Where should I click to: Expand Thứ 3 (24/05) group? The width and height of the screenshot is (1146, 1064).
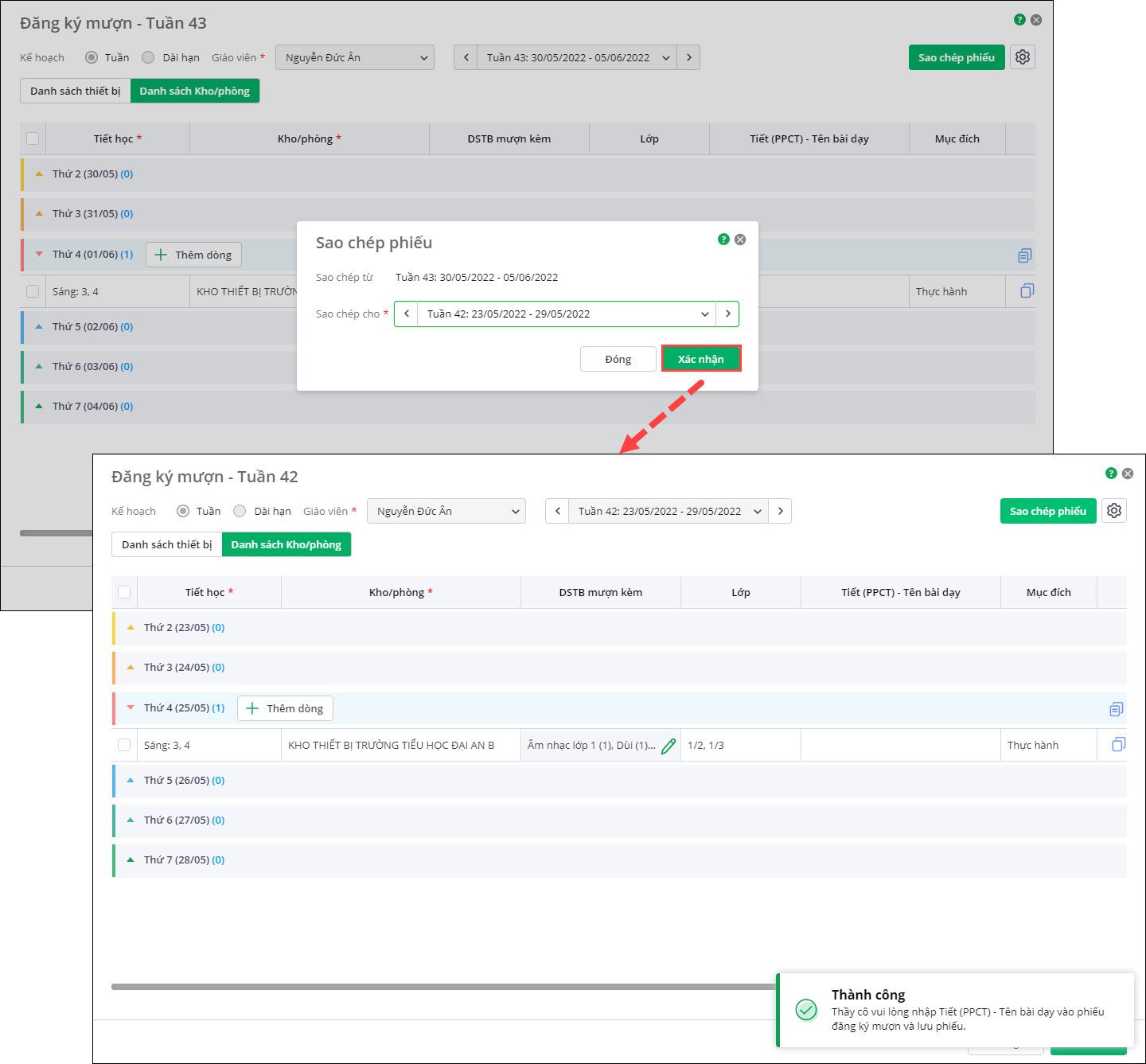[131, 667]
